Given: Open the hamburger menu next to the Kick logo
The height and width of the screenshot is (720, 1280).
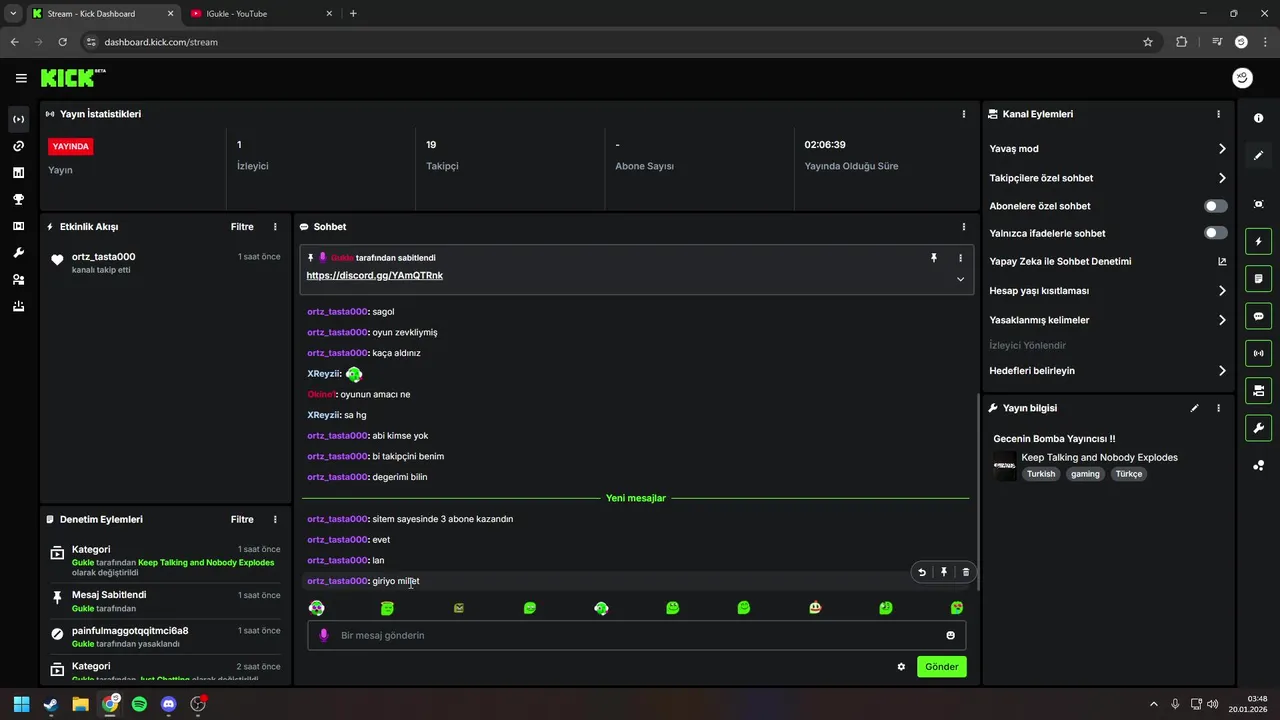Looking at the screenshot, I should pyautogui.click(x=21, y=78).
